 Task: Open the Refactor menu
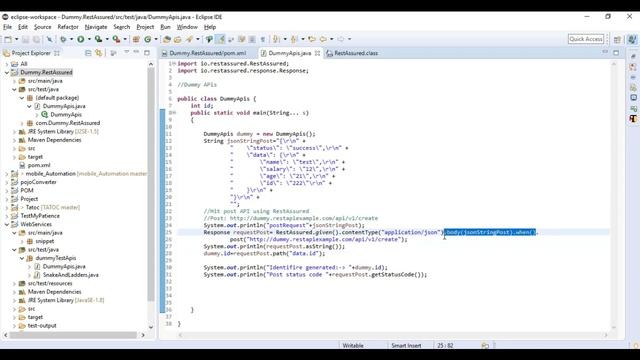pyautogui.click(x=68, y=27)
